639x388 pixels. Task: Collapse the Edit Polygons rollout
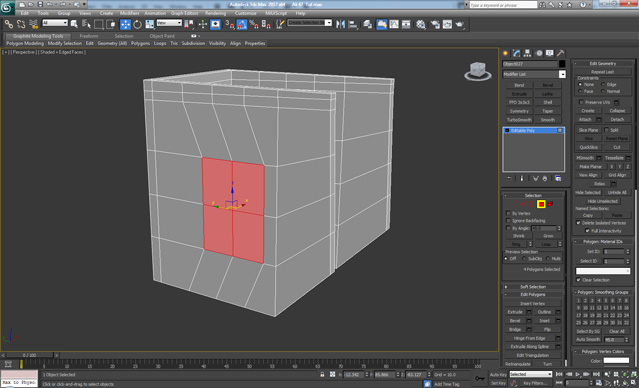point(533,294)
